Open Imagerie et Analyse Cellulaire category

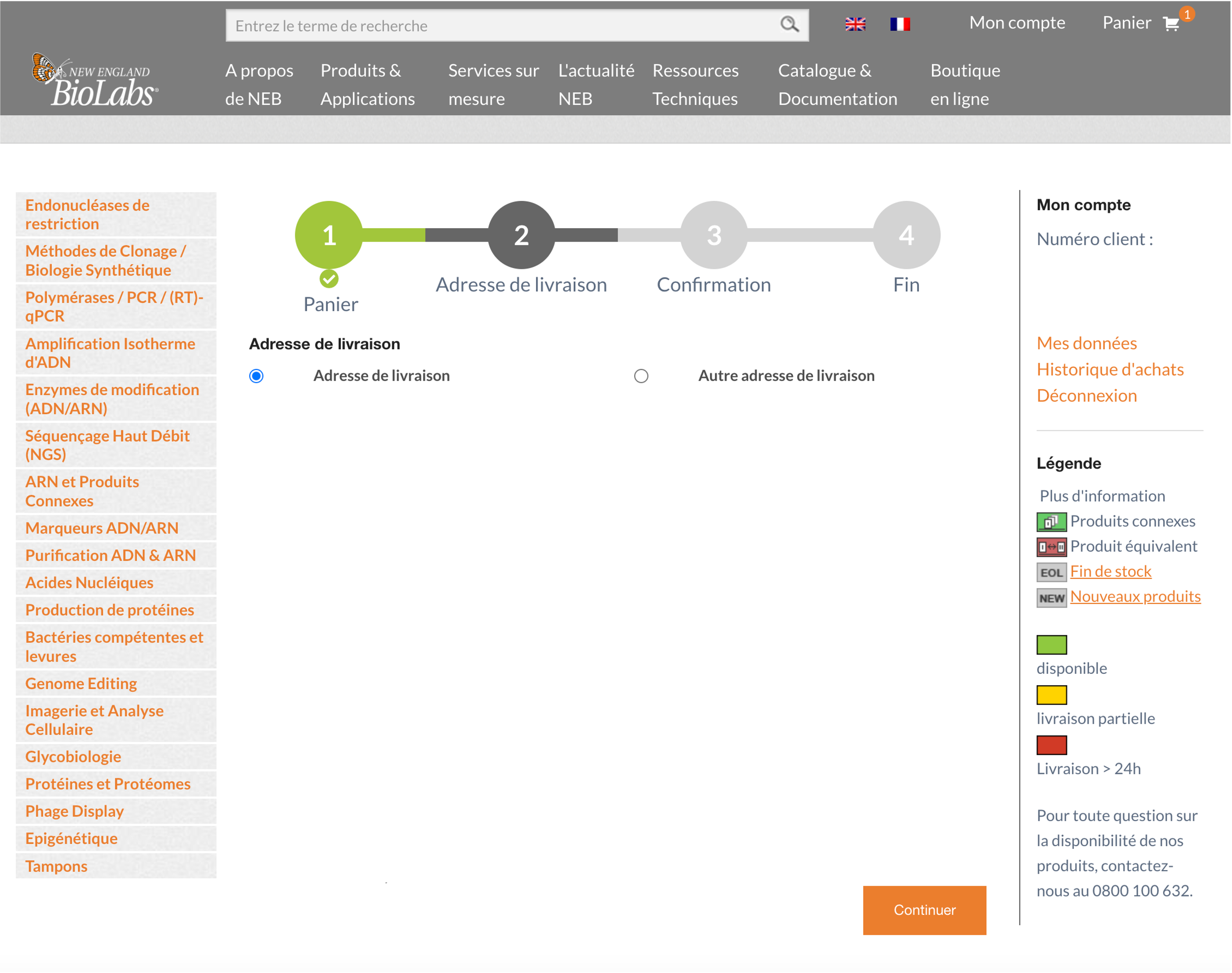point(116,720)
